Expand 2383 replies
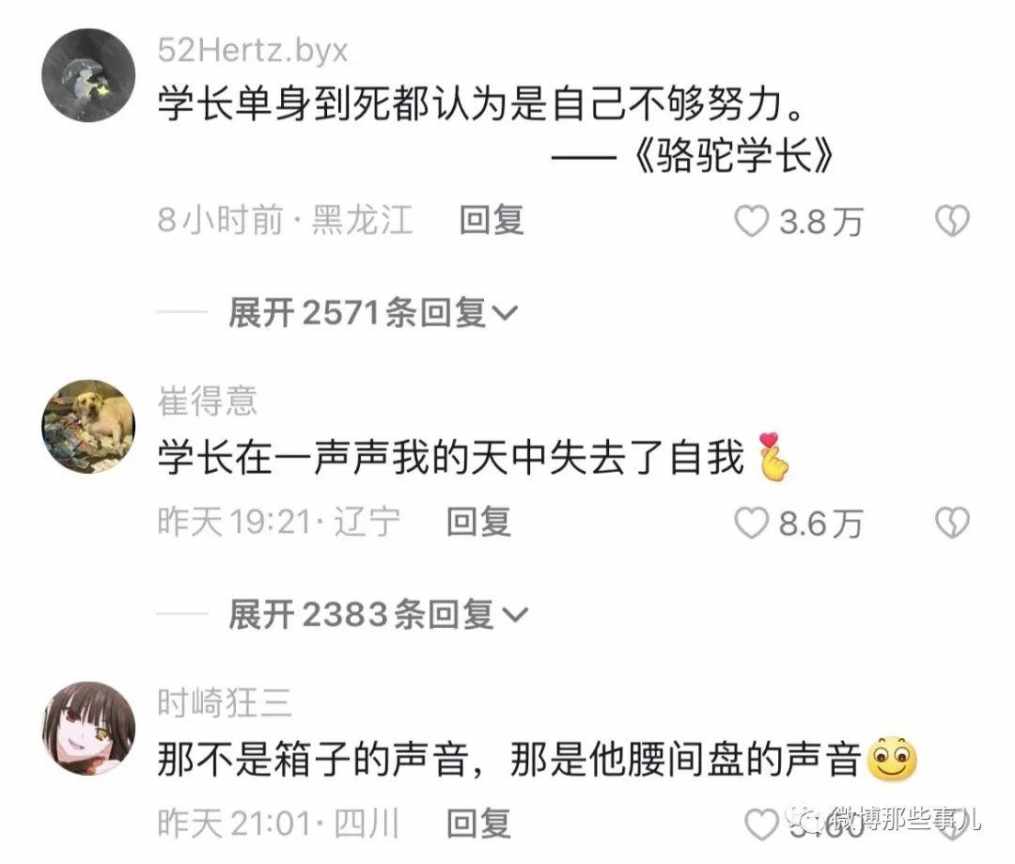Viewport: 1015px width, 864px height. pos(378,615)
